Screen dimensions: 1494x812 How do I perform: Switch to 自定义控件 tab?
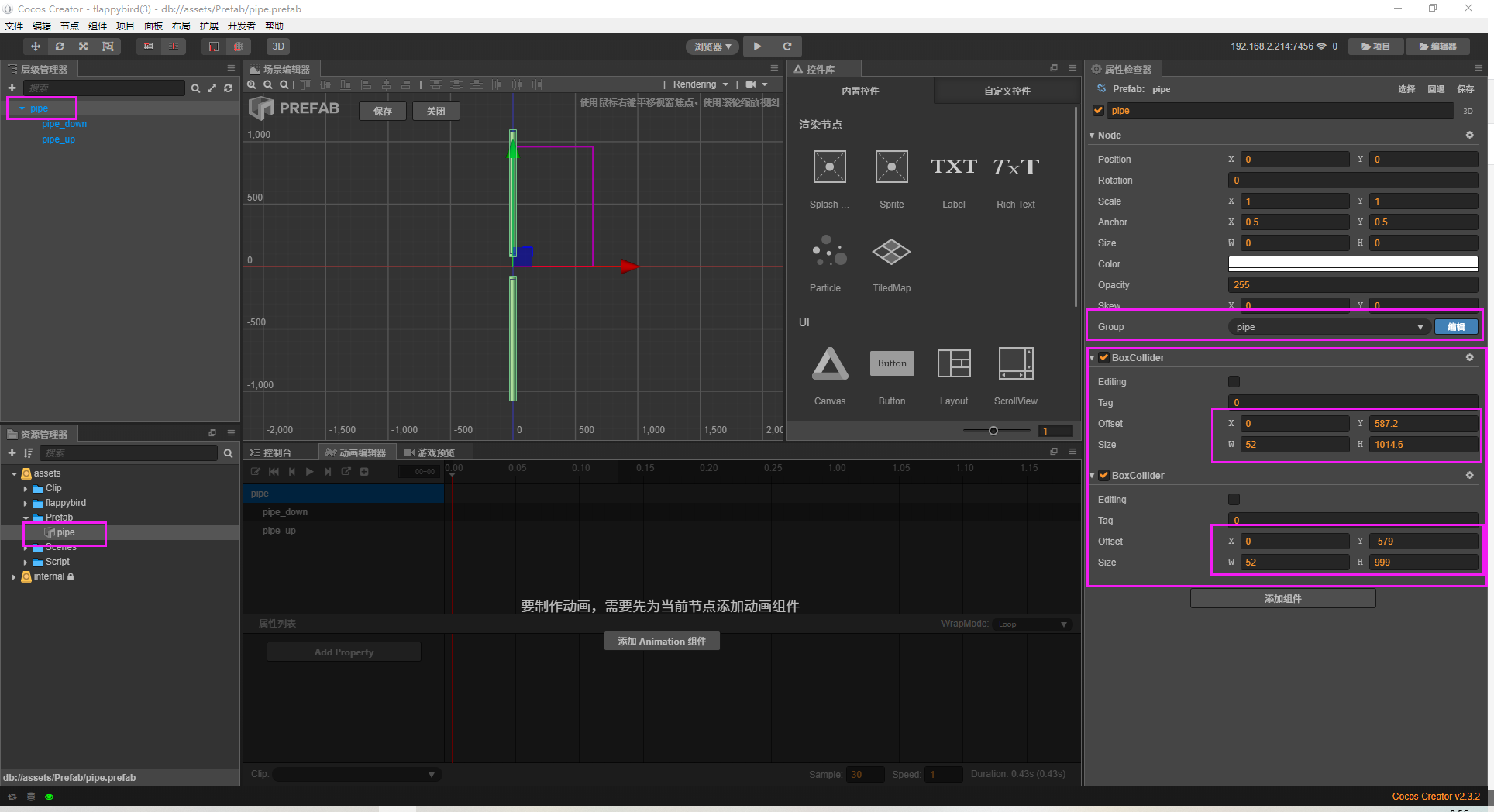1007,91
